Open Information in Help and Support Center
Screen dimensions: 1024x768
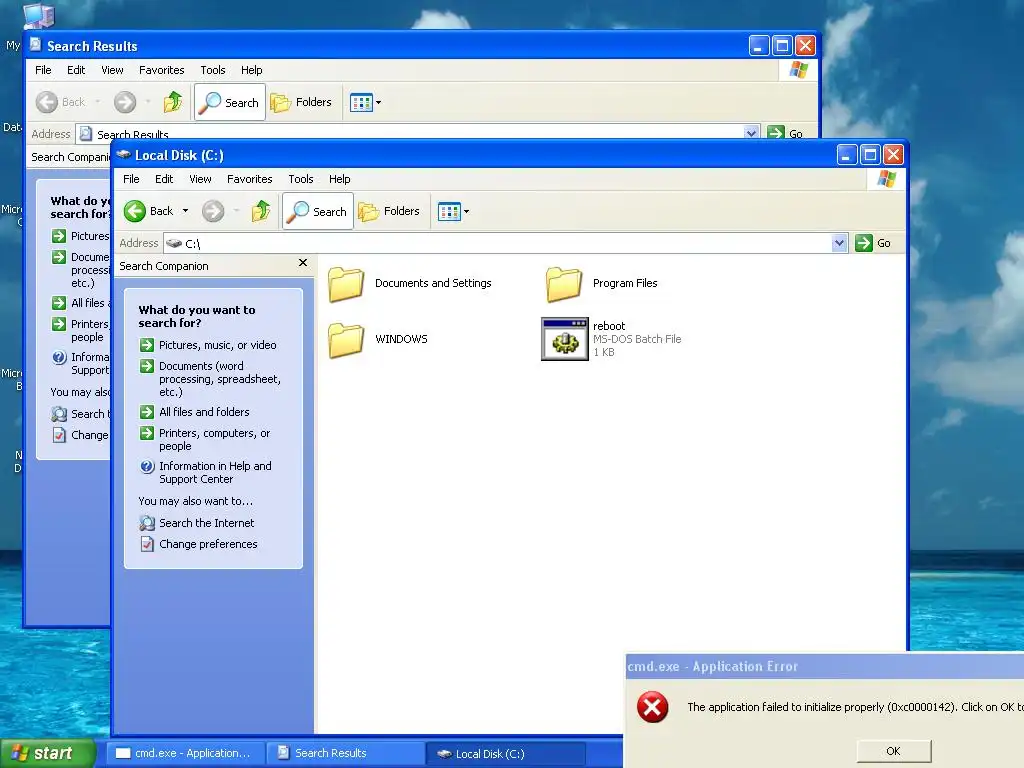click(215, 472)
